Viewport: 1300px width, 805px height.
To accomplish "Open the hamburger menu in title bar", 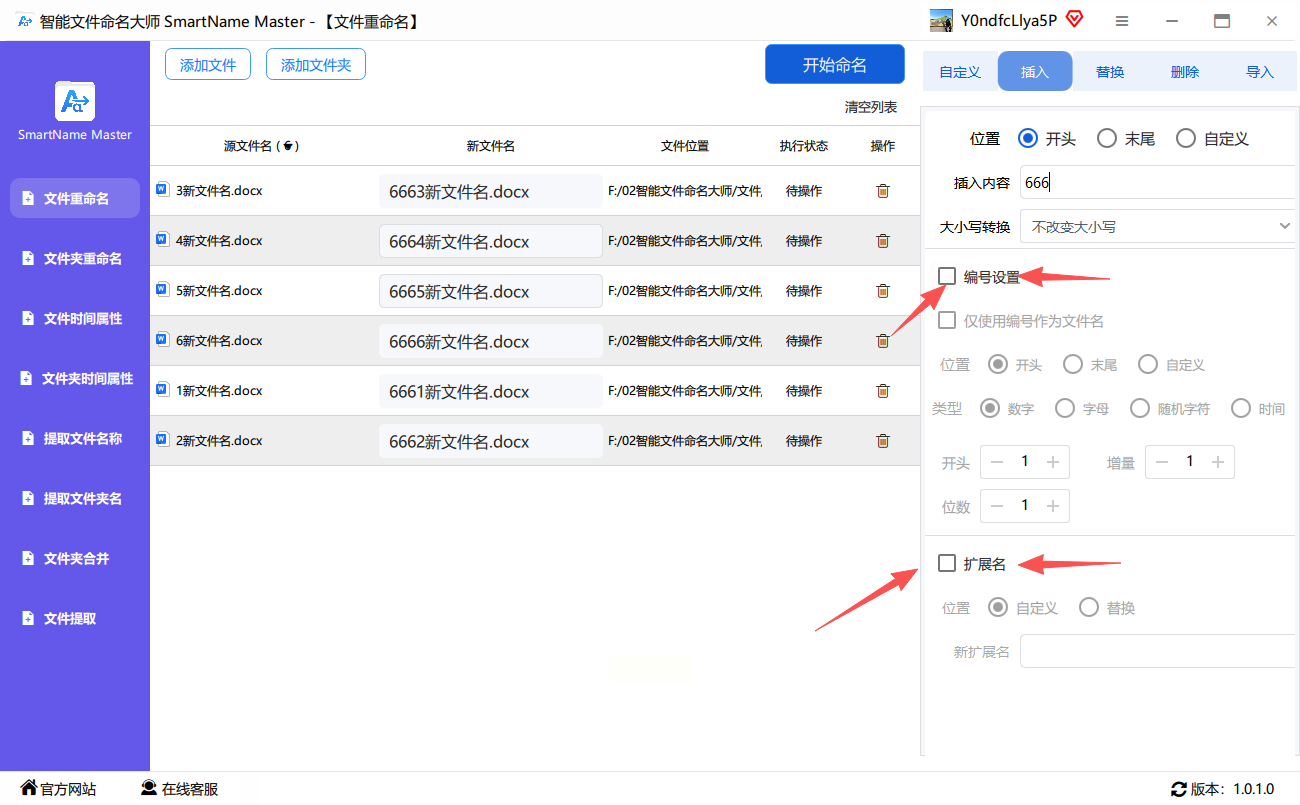I will [x=1122, y=21].
